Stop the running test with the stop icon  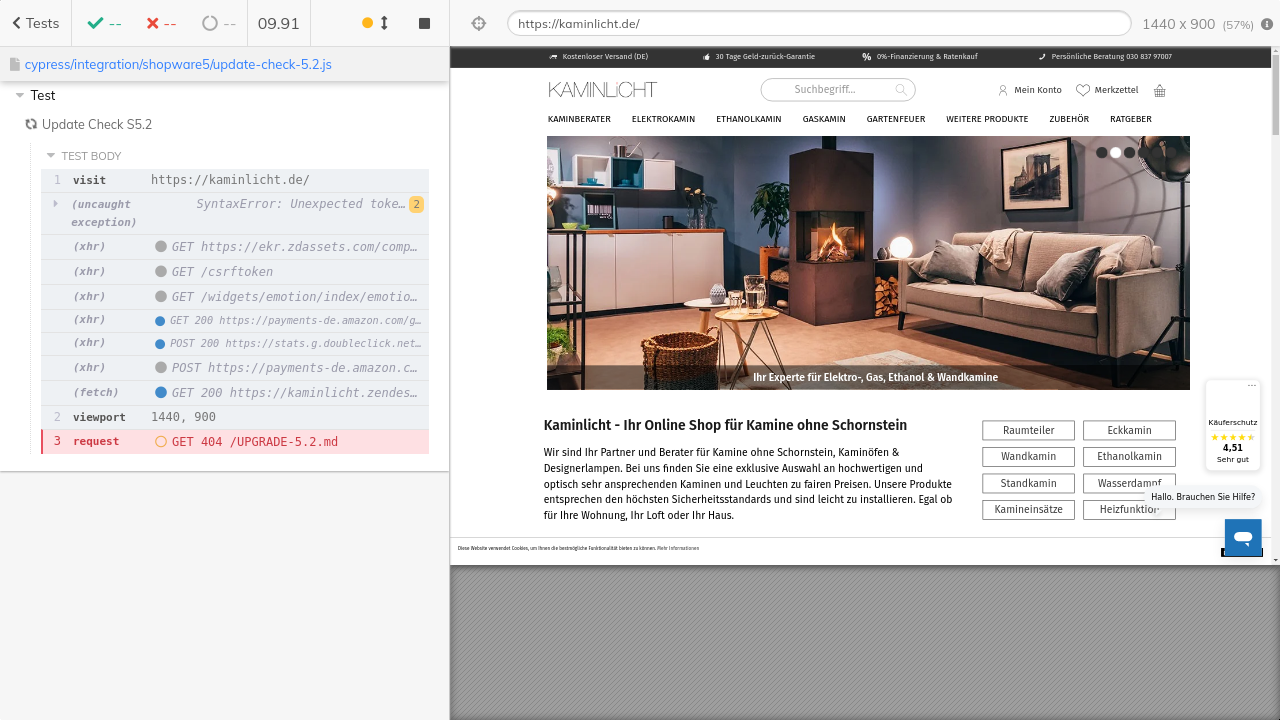pyautogui.click(x=424, y=23)
